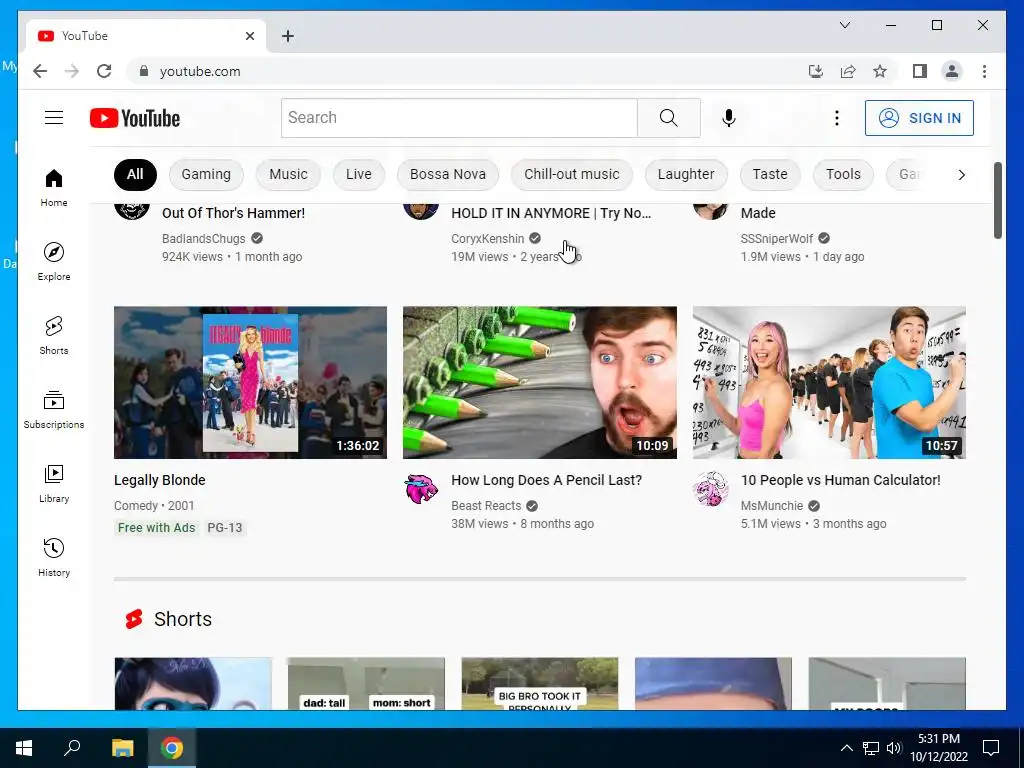The image size is (1024, 768).
Task: Open the CoryxKenshin channel link
Action: point(487,238)
